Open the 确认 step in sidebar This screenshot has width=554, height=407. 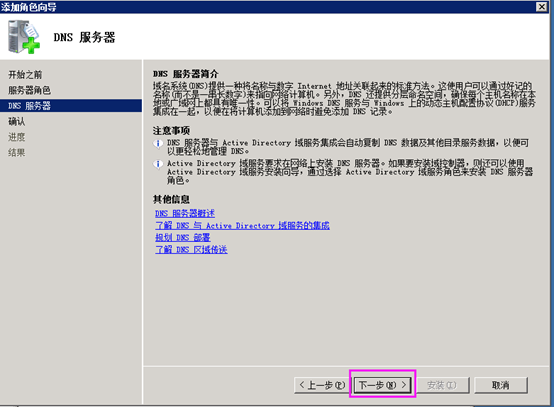click(17, 121)
